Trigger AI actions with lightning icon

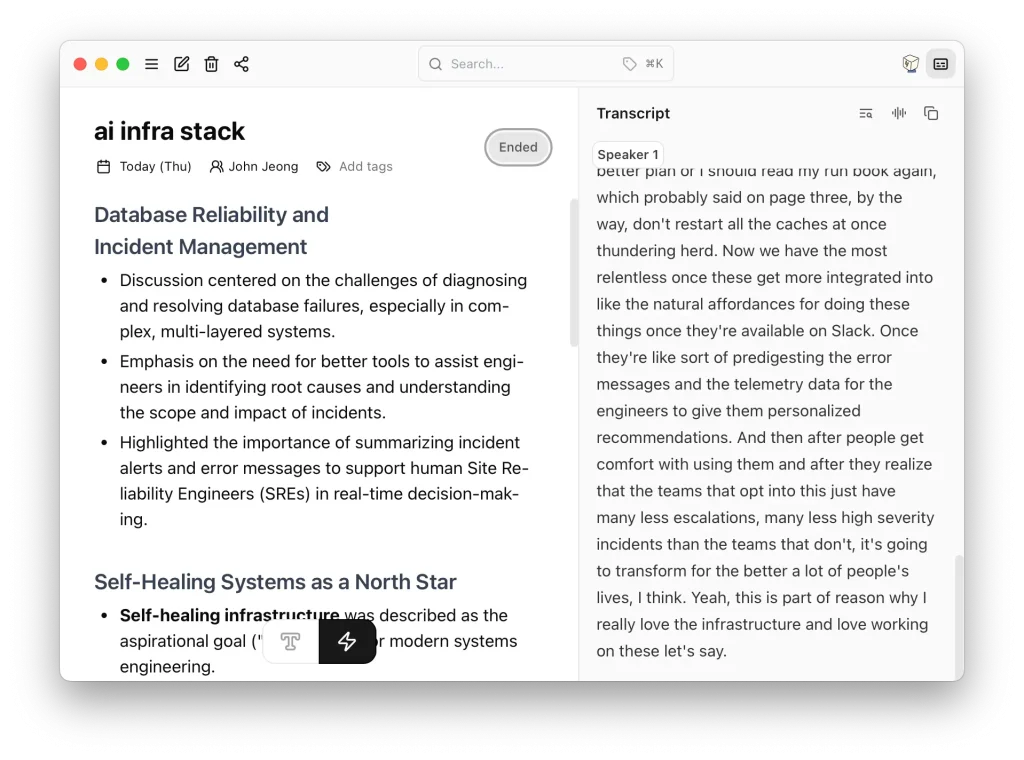(x=348, y=641)
